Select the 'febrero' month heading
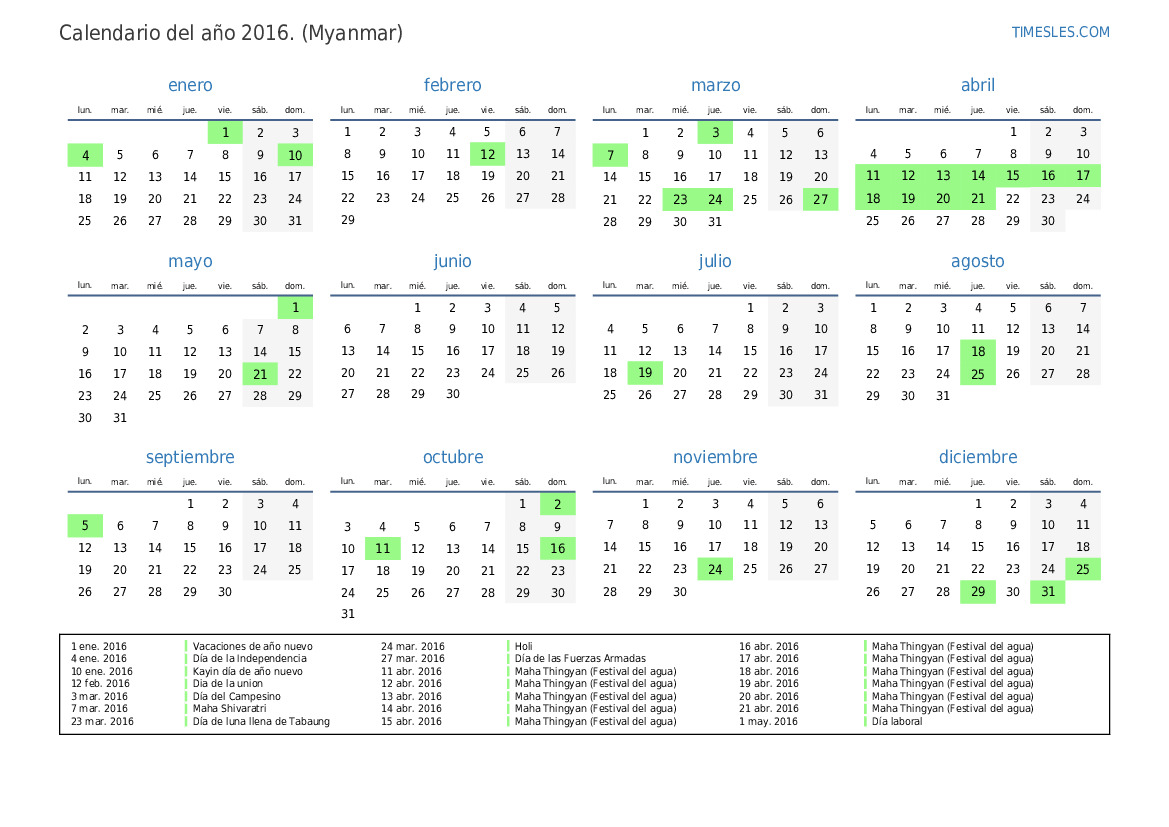1169x827 pixels. pos(453,85)
